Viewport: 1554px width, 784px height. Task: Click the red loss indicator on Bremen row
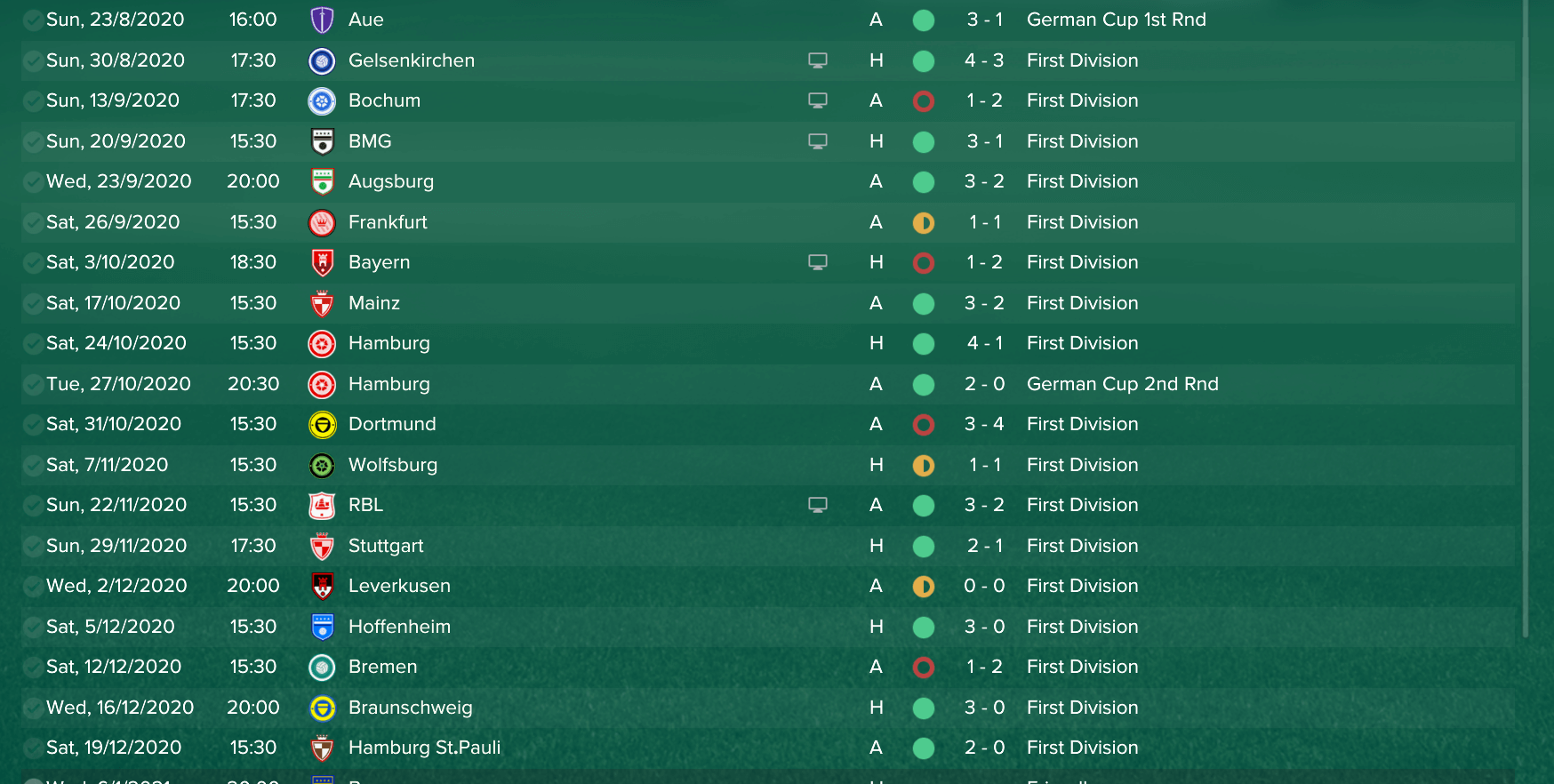(x=924, y=667)
